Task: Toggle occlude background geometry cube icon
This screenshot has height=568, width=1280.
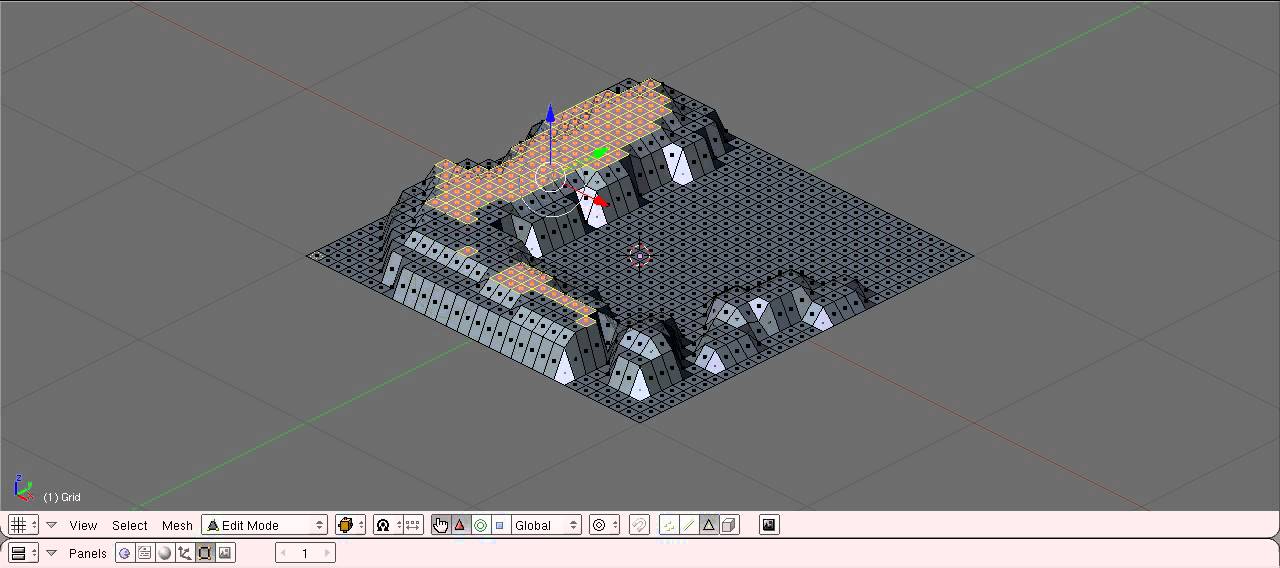Action: 729,525
